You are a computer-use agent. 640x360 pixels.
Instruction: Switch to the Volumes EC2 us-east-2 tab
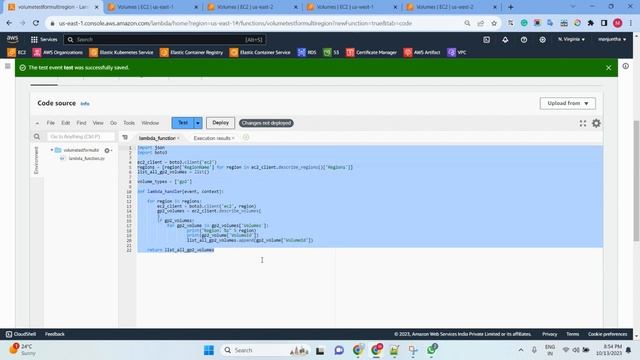(x=252, y=7)
